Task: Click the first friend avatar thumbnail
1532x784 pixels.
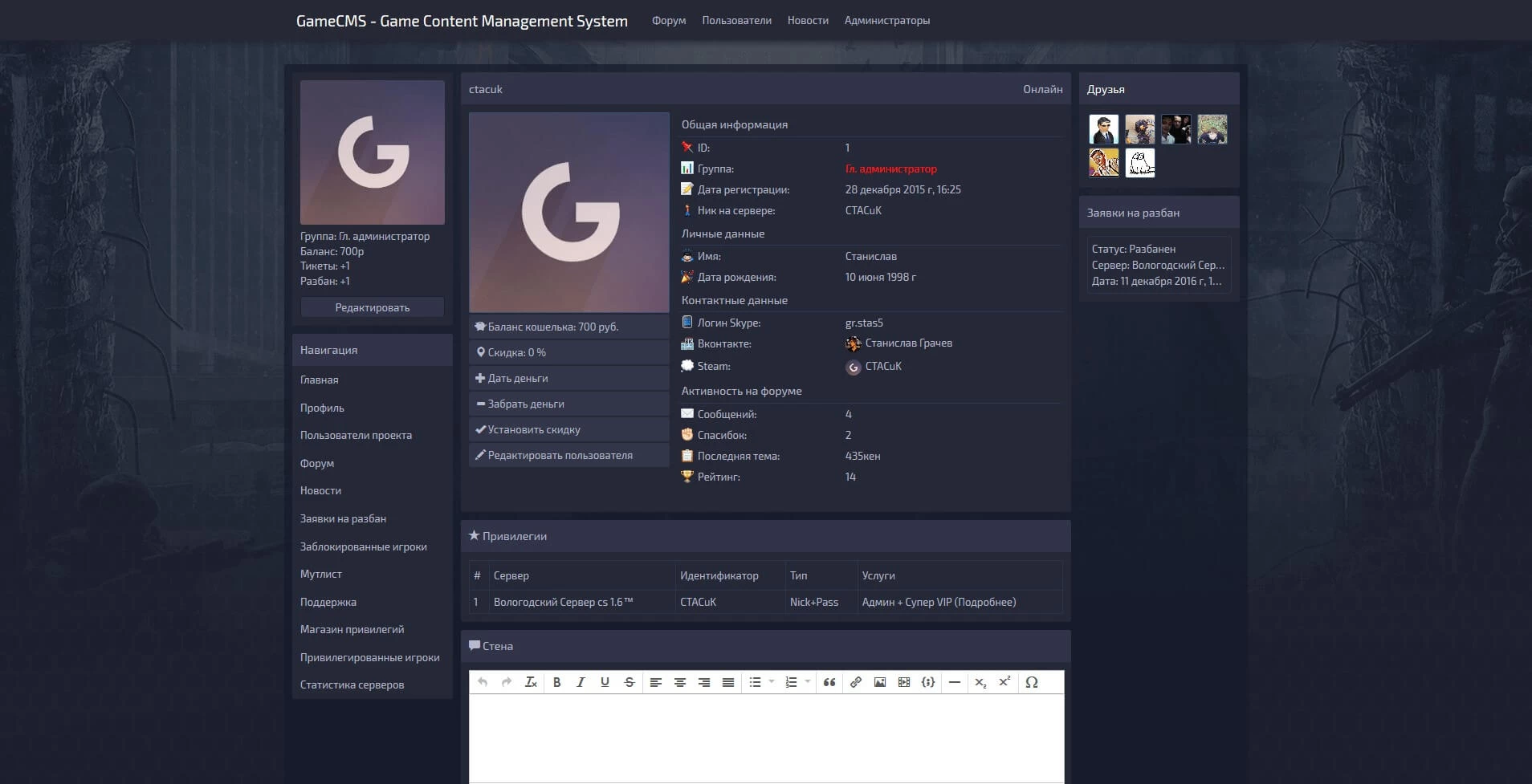Action: pos(1103,129)
